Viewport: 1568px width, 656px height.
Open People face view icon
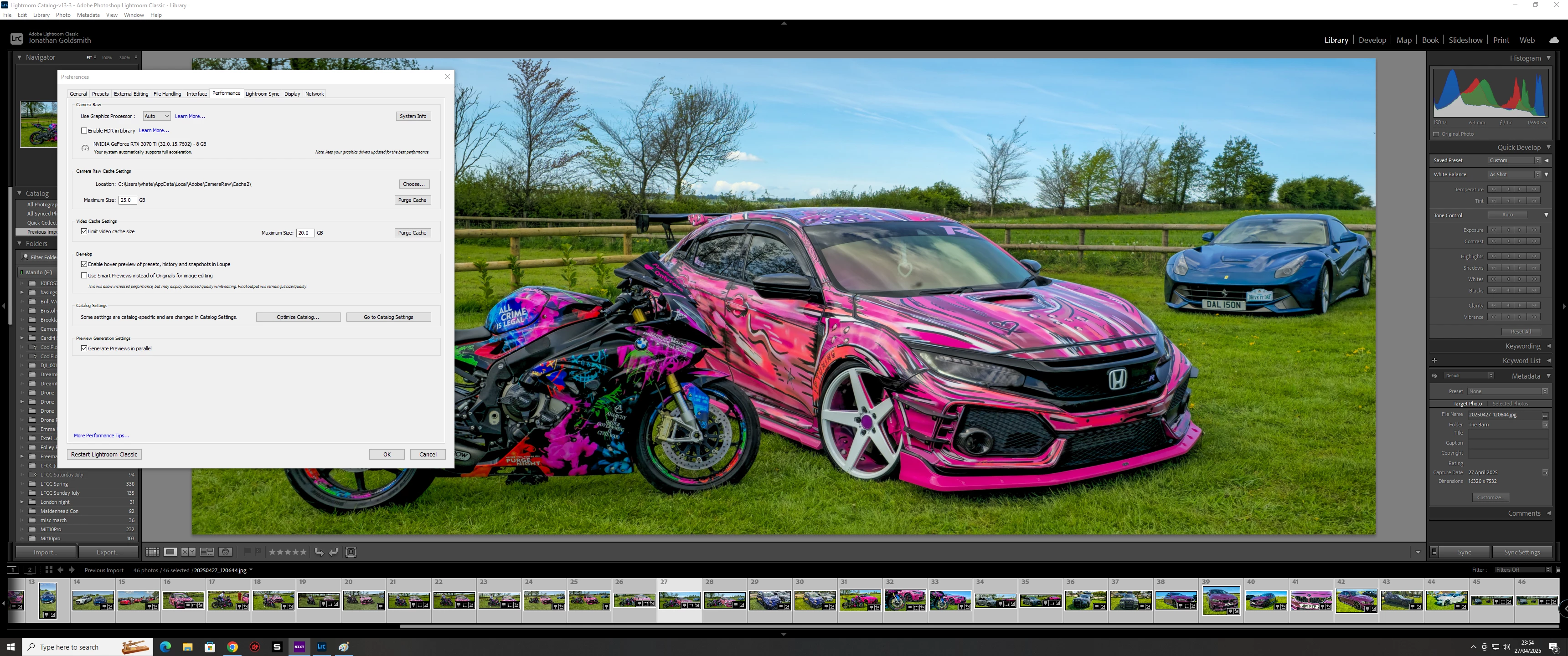pyautogui.click(x=225, y=552)
